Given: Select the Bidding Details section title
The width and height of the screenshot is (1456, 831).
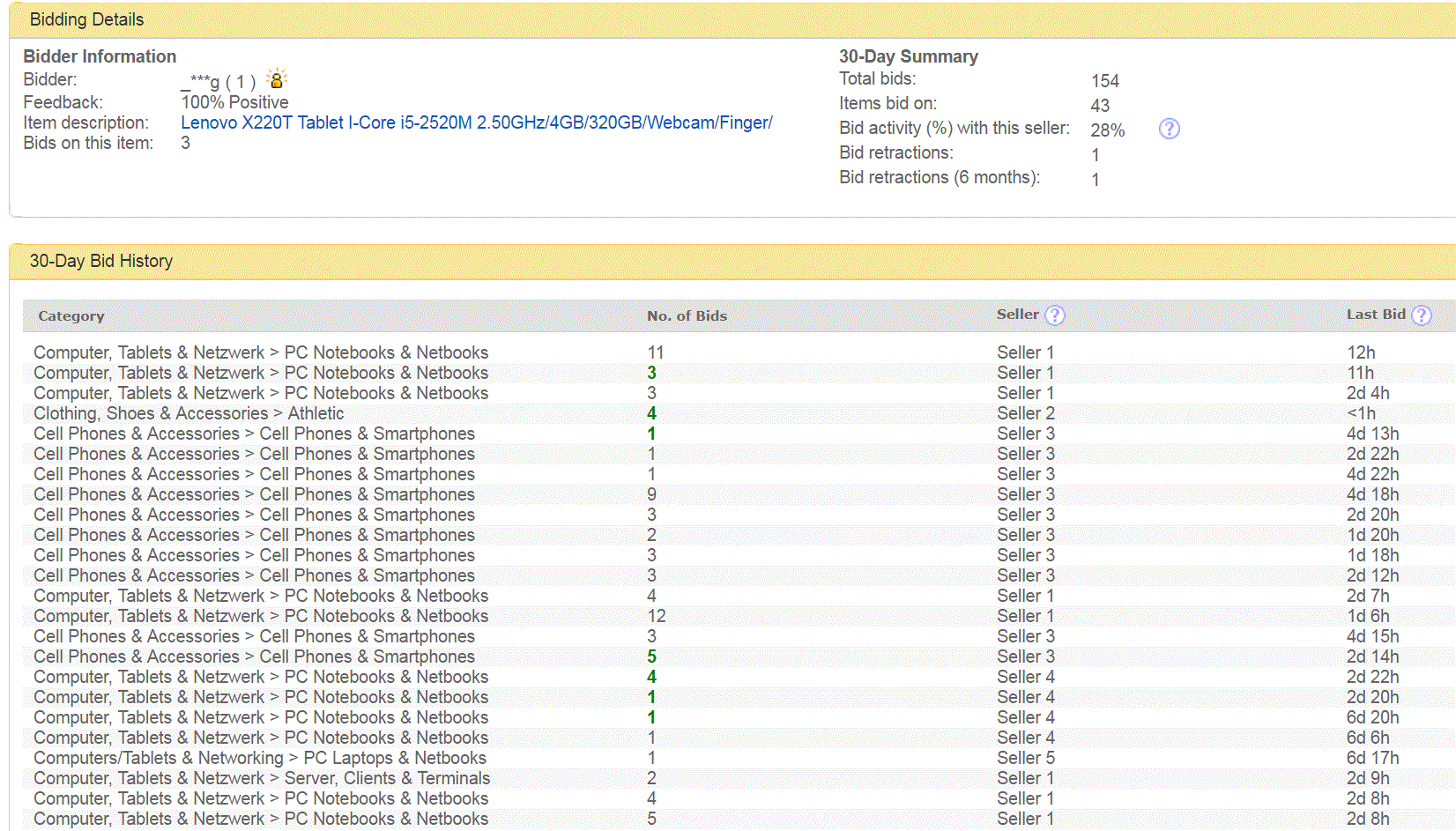Looking at the screenshot, I should tap(86, 19).
